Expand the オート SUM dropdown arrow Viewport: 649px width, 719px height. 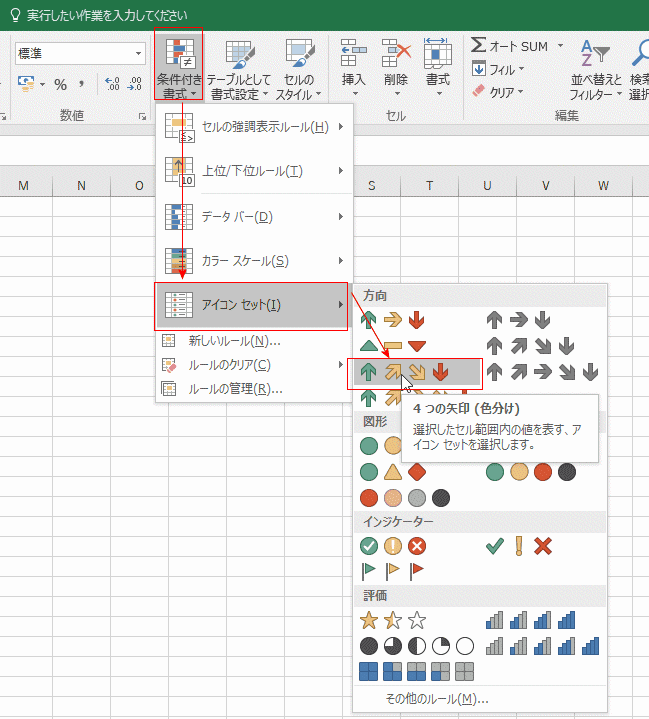pos(560,46)
